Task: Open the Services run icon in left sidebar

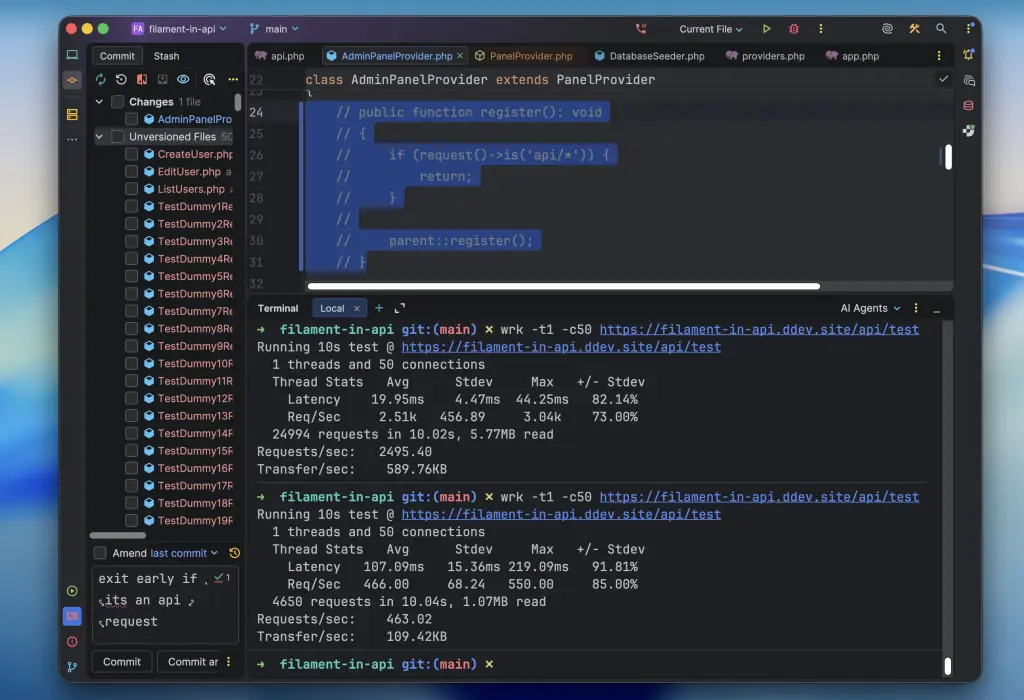Action: pyautogui.click(x=72, y=591)
